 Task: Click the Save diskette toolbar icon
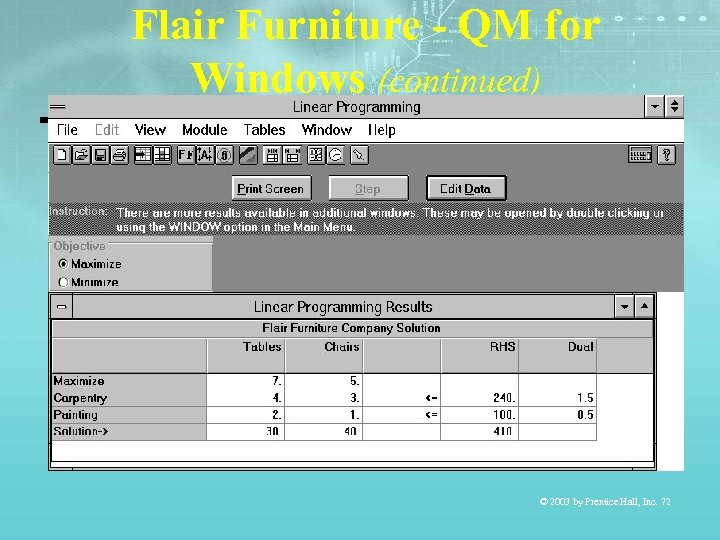101,155
